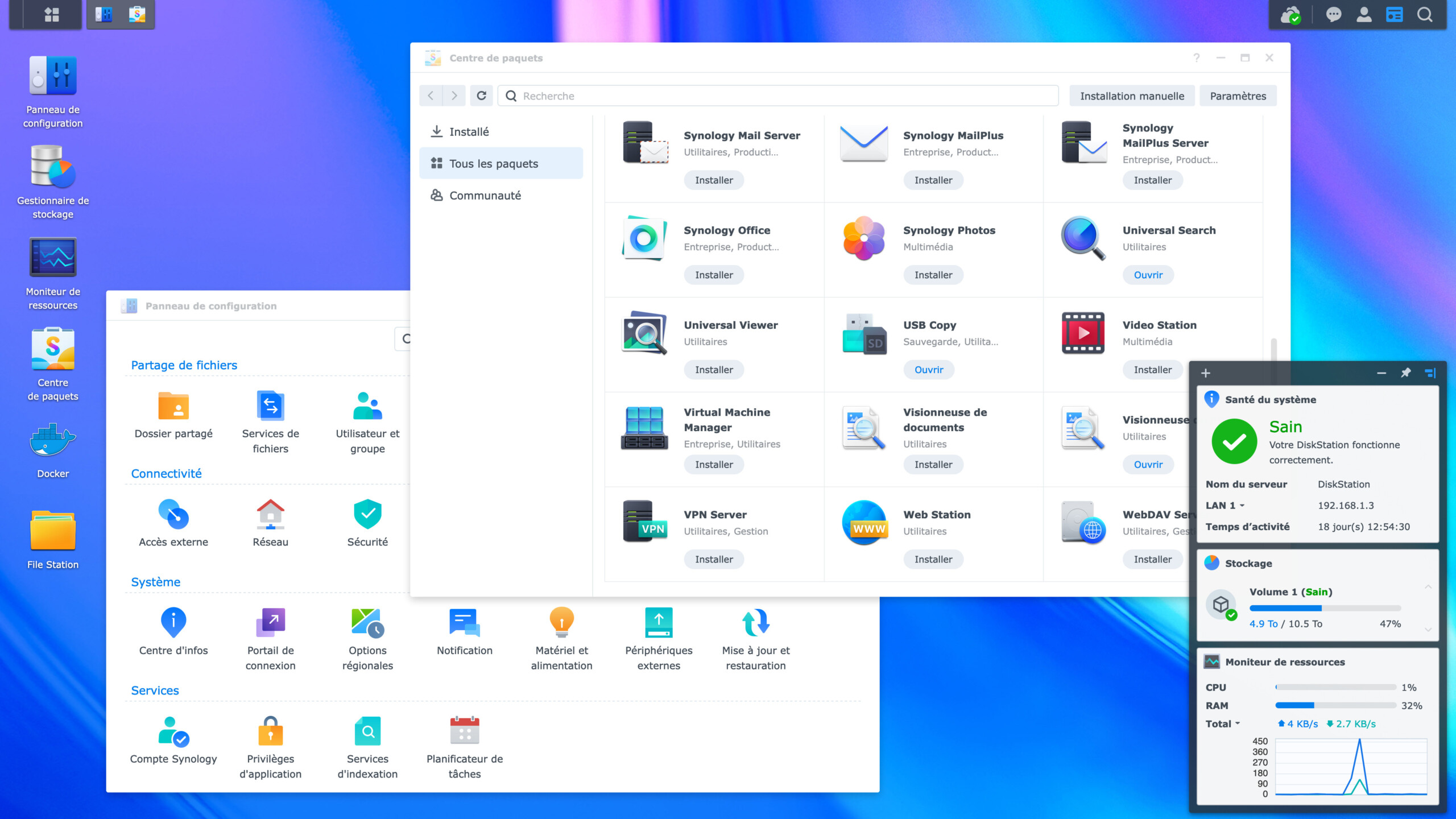Pin the widget panel
The image size is (1456, 819).
(1405, 373)
